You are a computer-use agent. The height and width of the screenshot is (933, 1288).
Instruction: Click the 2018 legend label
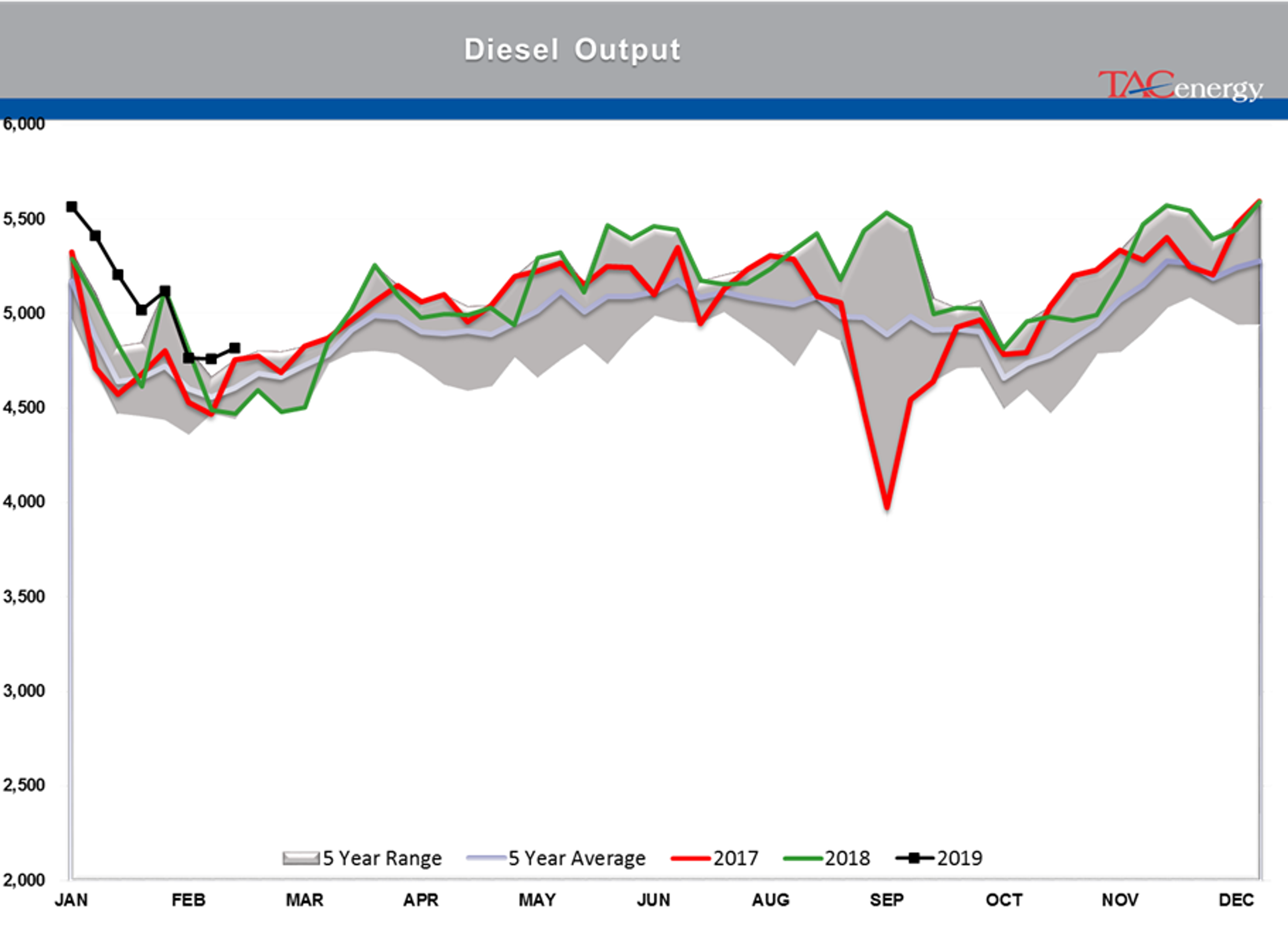coord(847,858)
